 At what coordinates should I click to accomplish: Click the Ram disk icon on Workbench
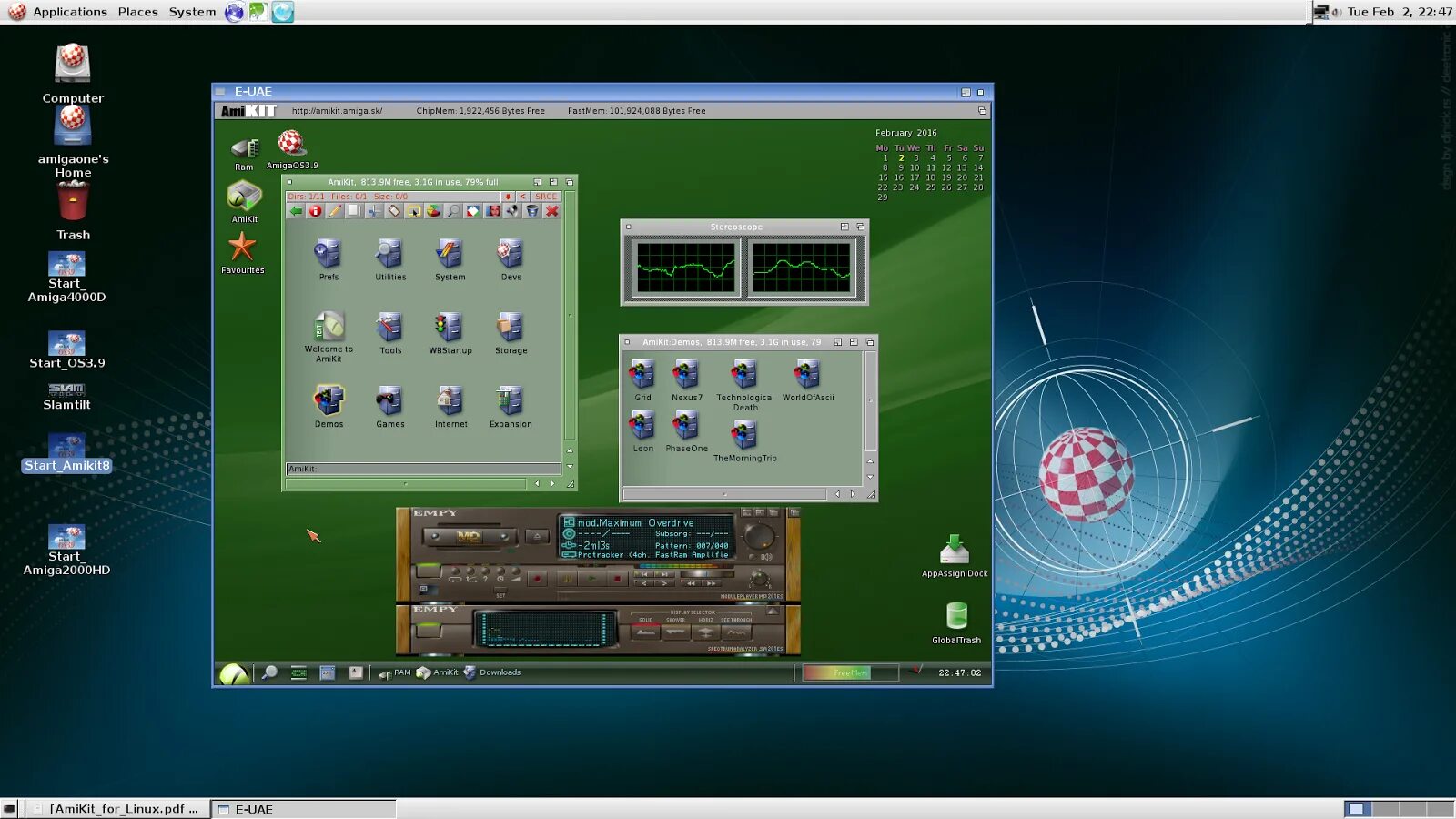(244, 153)
